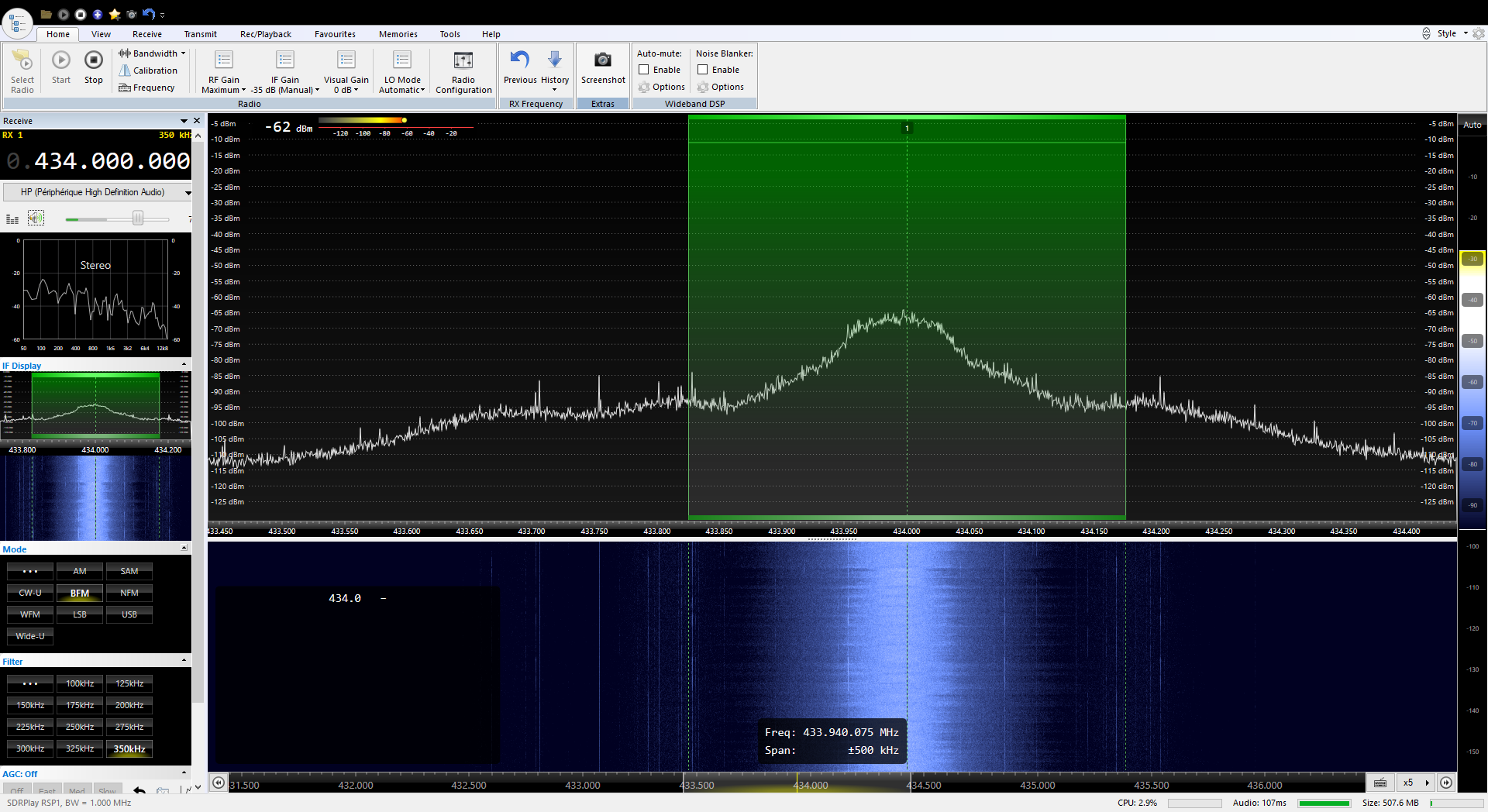
Task: Click the star favourites icon in quick access toolbar
Action: 115,14
